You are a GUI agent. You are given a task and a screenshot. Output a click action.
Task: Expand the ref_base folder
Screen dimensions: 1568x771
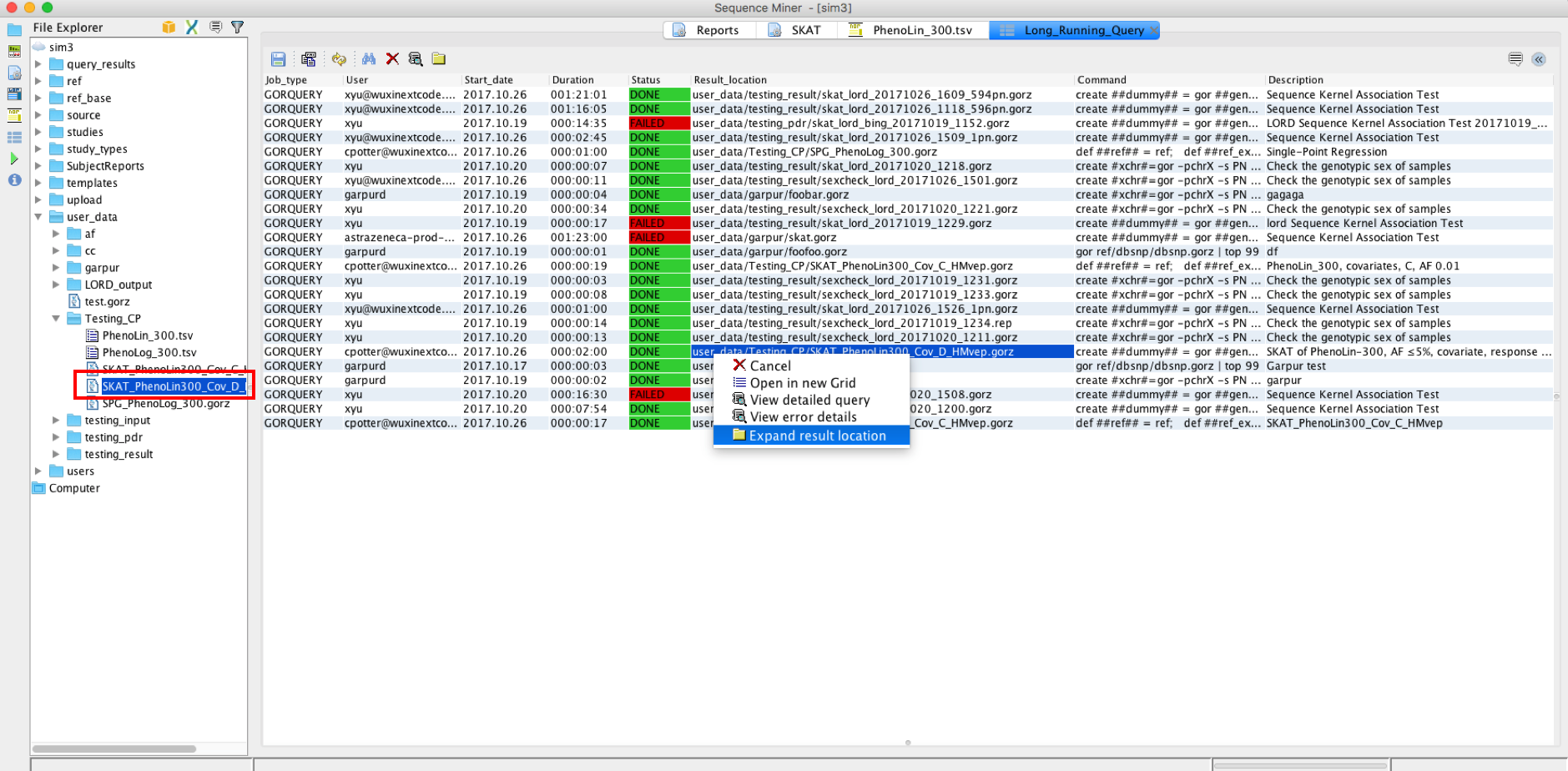click(x=38, y=98)
